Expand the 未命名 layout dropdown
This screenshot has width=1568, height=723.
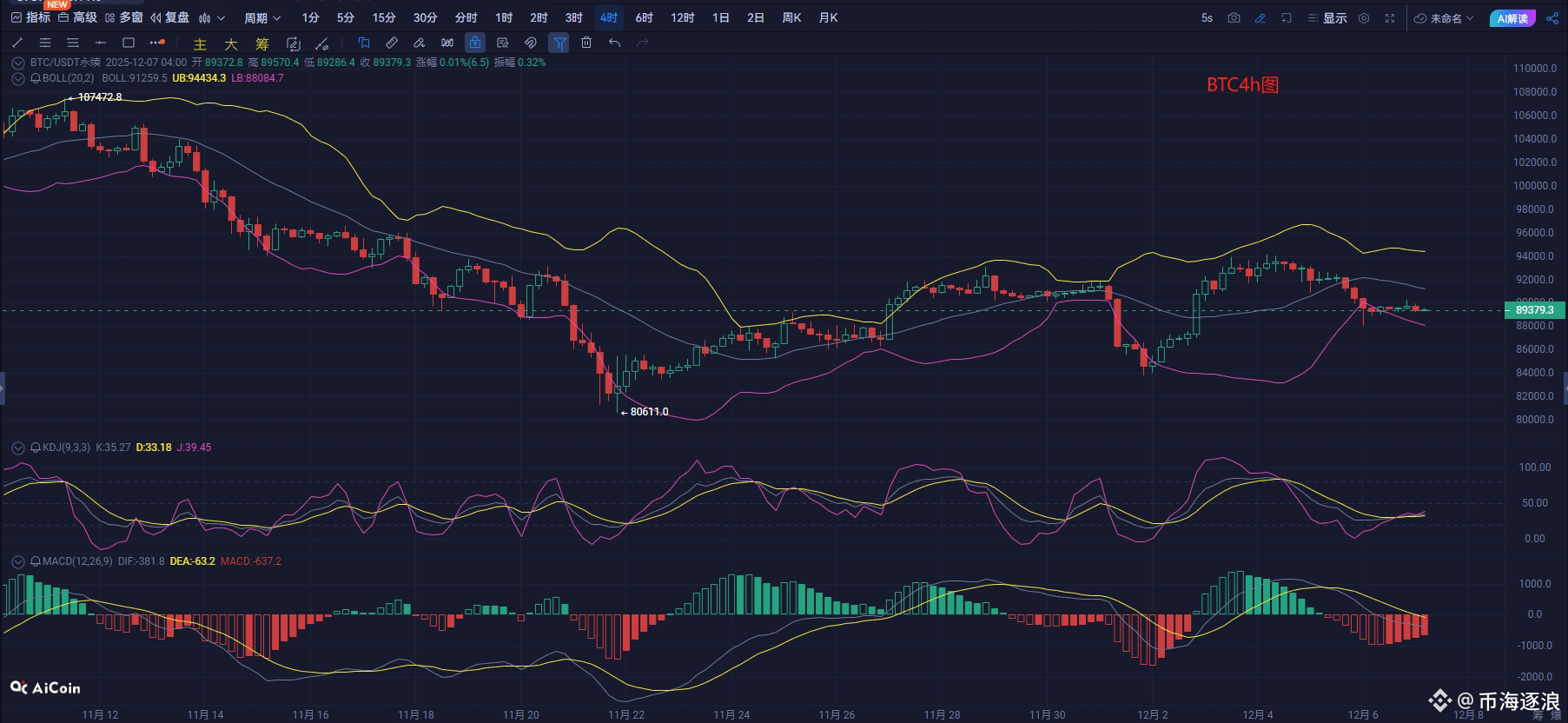point(1444,18)
